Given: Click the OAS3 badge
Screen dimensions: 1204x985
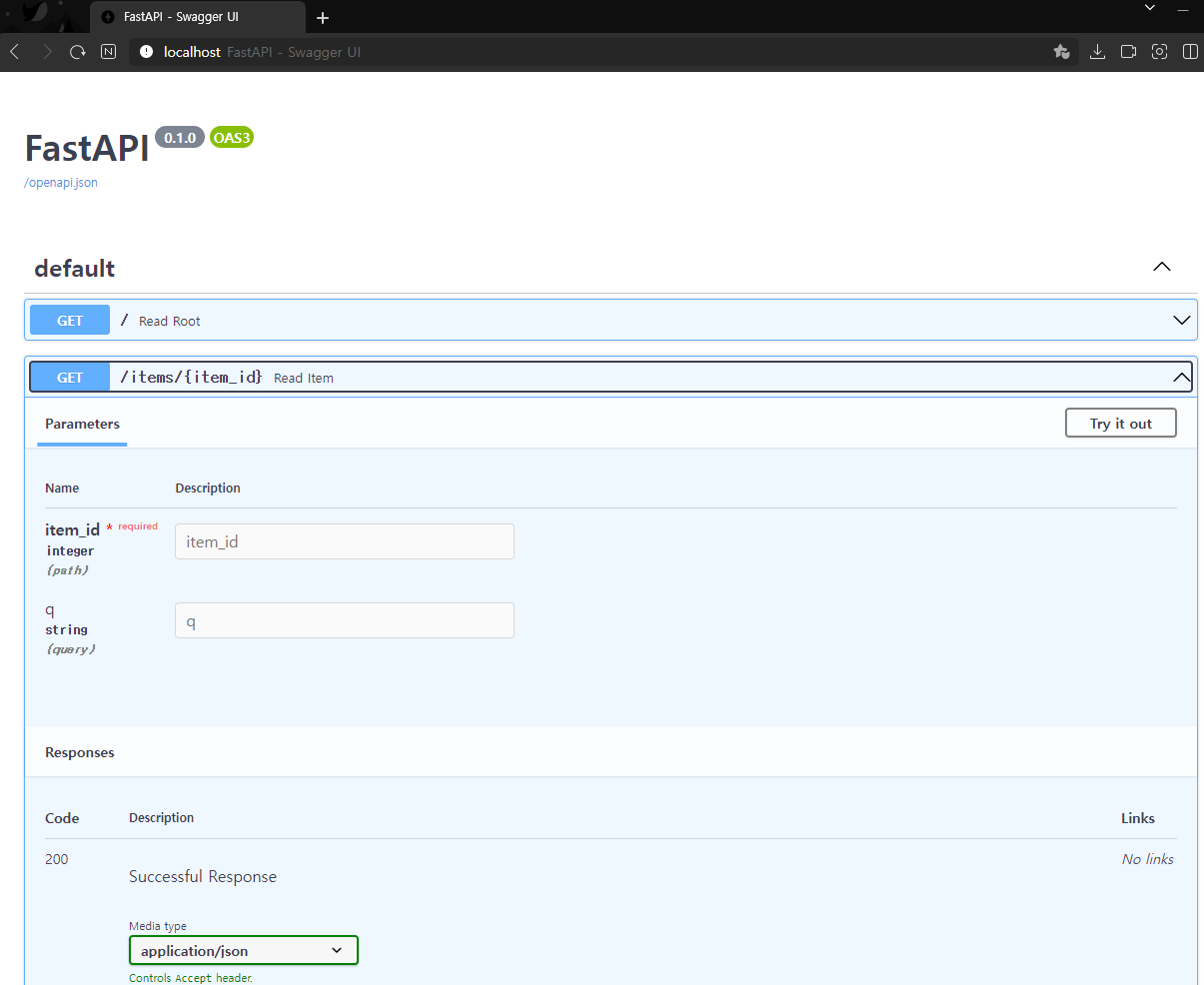Looking at the screenshot, I should tap(232, 138).
